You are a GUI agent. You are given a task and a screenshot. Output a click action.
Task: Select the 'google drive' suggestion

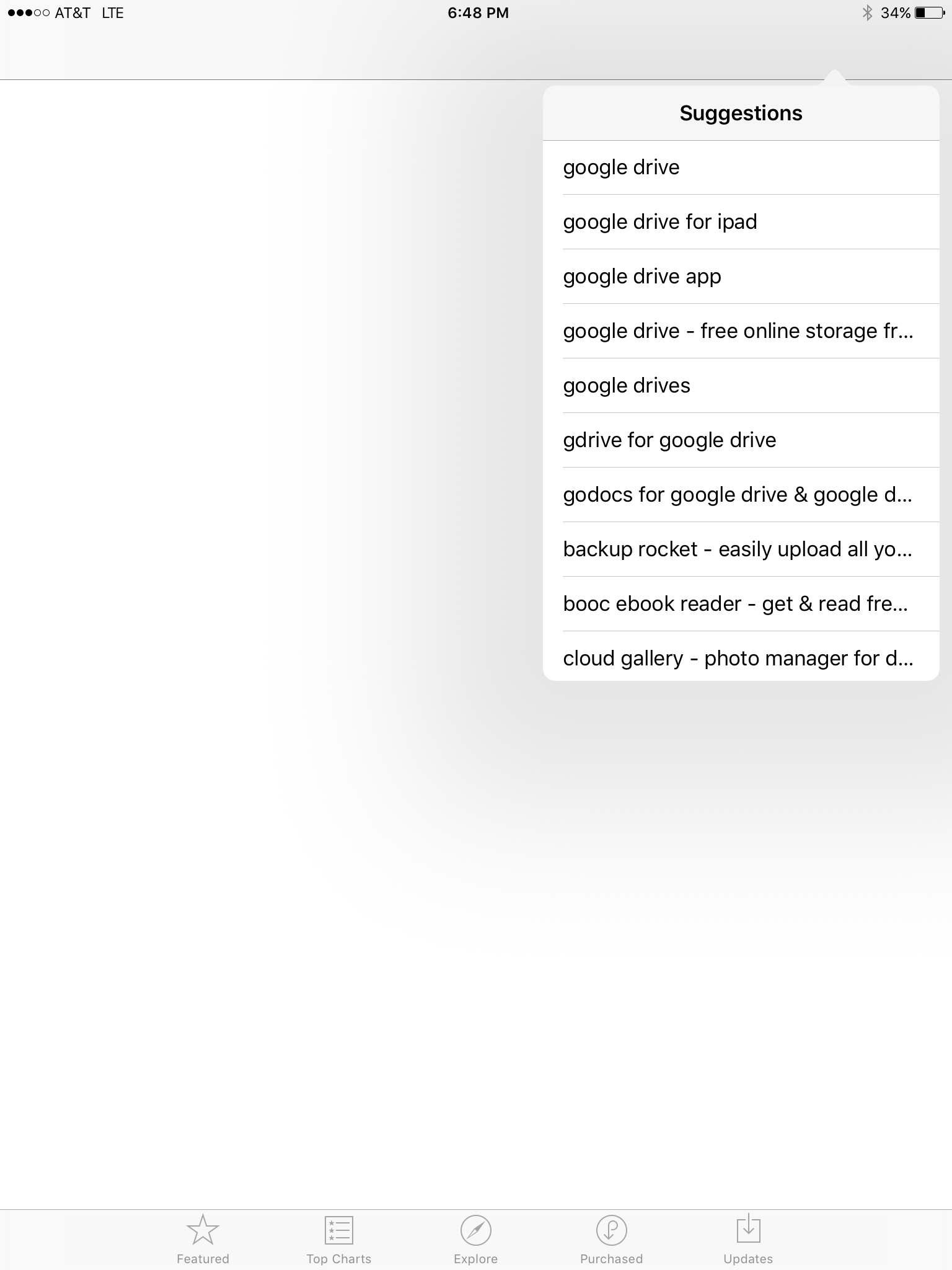[741, 167]
